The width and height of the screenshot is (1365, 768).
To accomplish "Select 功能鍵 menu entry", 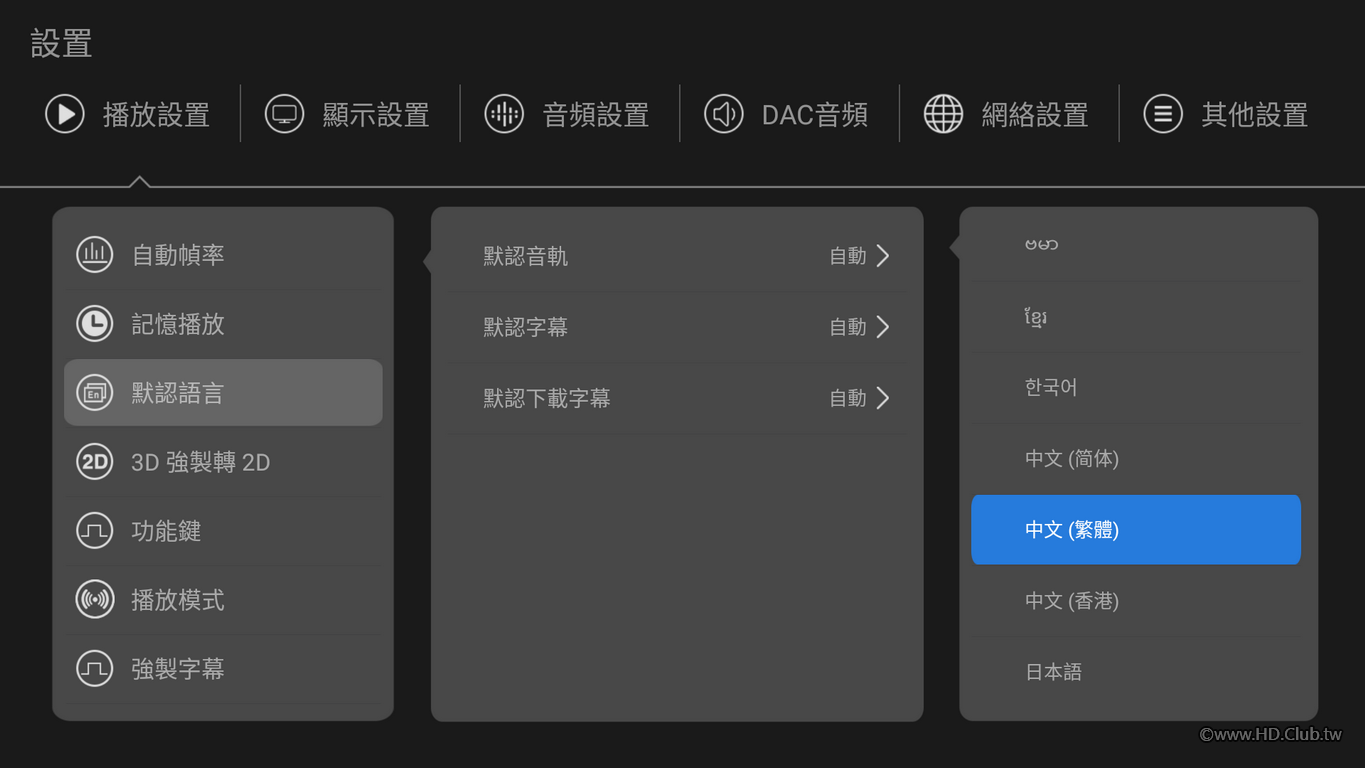I will click(x=223, y=531).
